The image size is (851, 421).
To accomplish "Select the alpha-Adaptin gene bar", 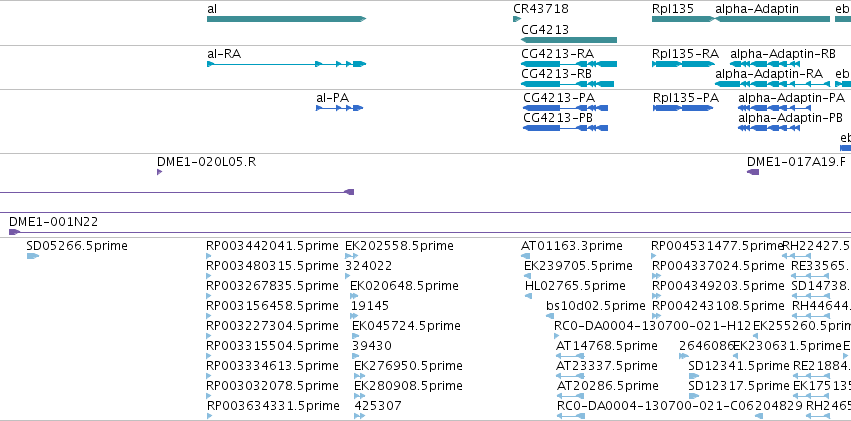I will click(773, 19).
